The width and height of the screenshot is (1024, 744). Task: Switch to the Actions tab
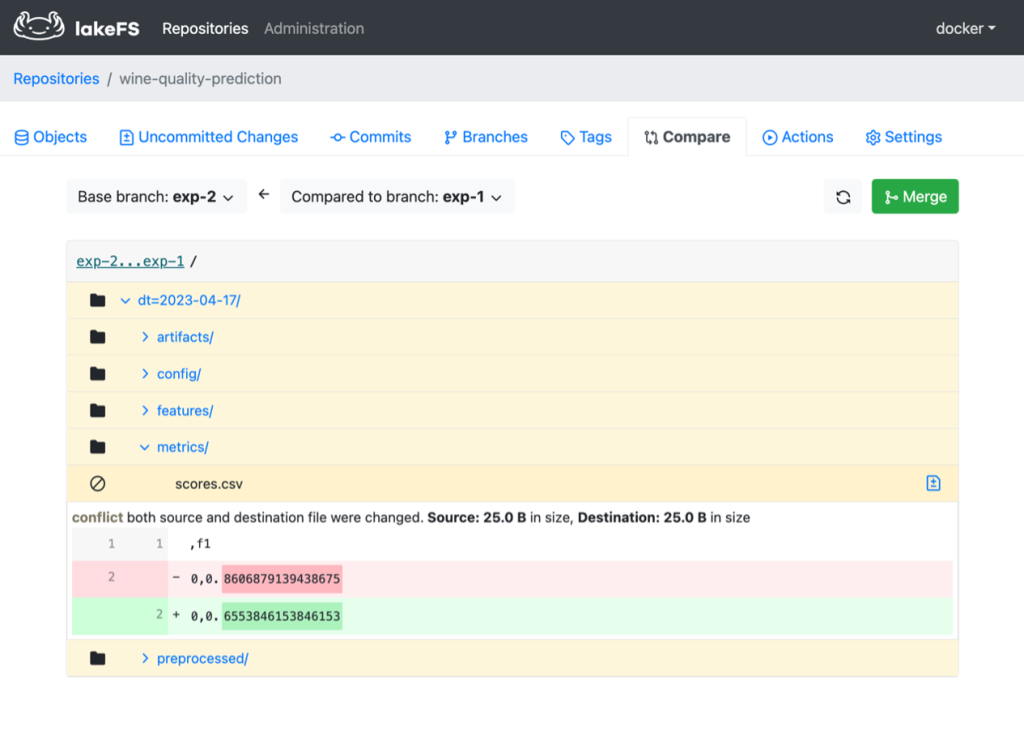798,137
